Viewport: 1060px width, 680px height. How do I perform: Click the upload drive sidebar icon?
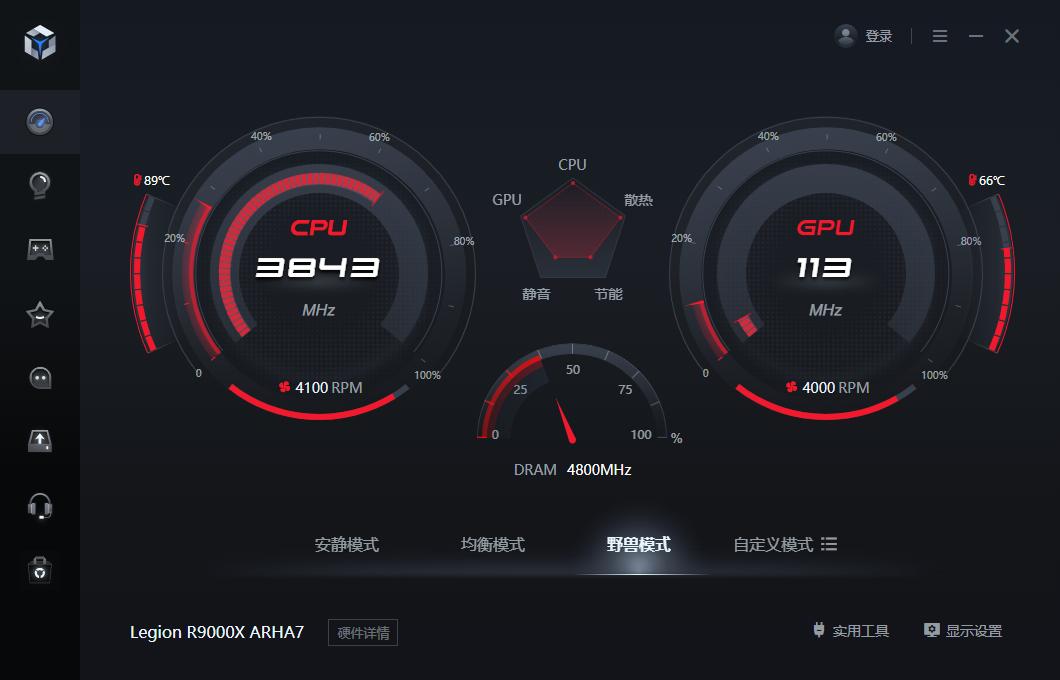40,441
